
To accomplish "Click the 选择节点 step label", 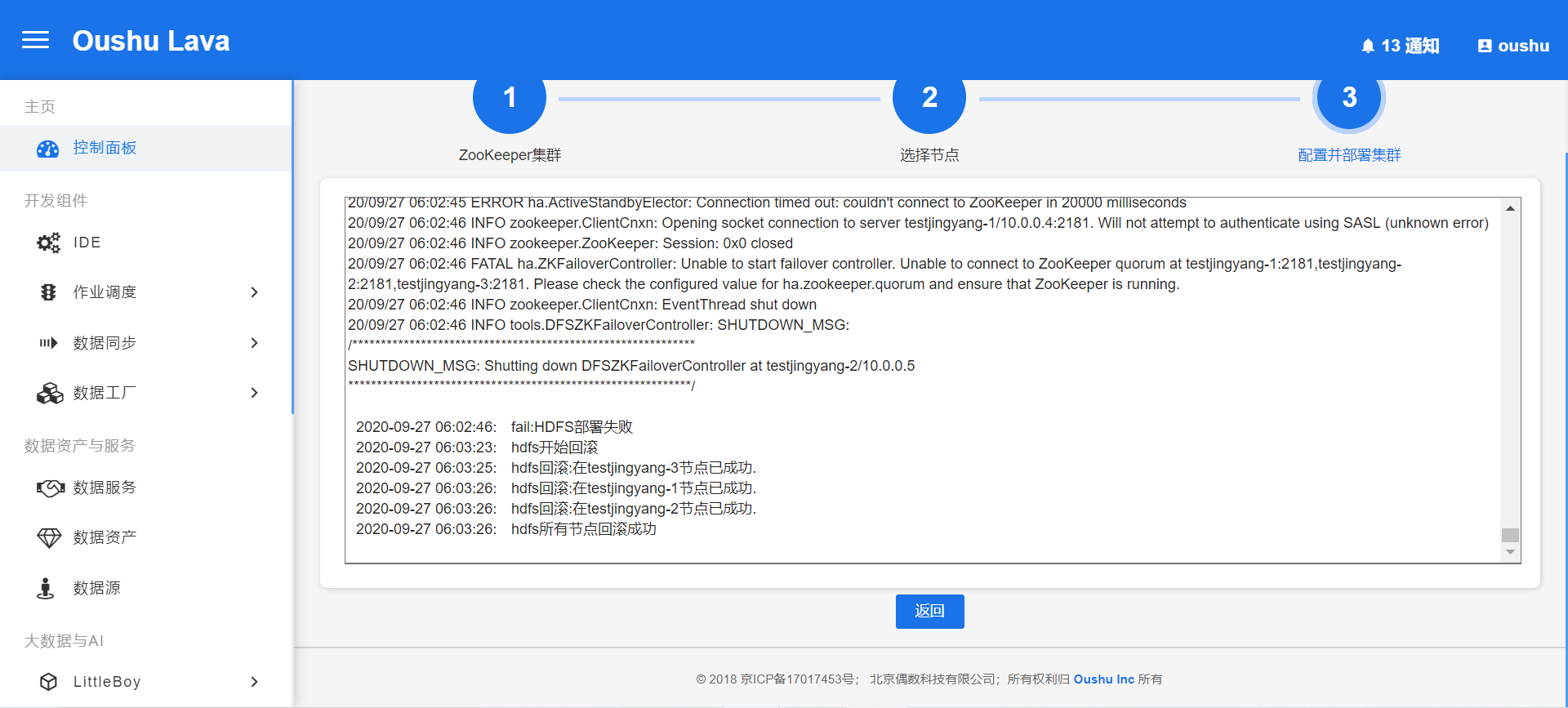I will (x=929, y=155).
